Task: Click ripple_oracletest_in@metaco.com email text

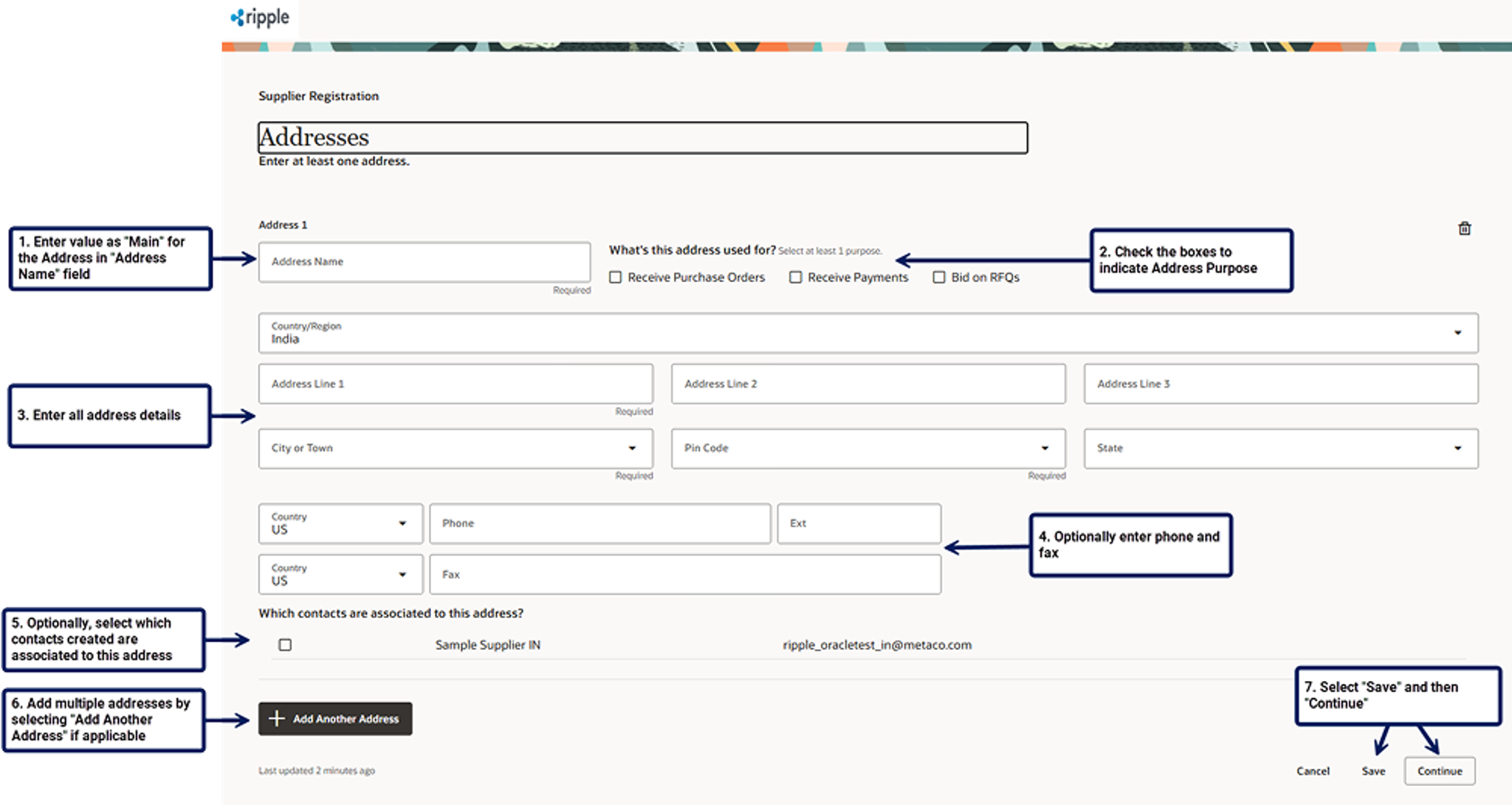Action: 877,645
